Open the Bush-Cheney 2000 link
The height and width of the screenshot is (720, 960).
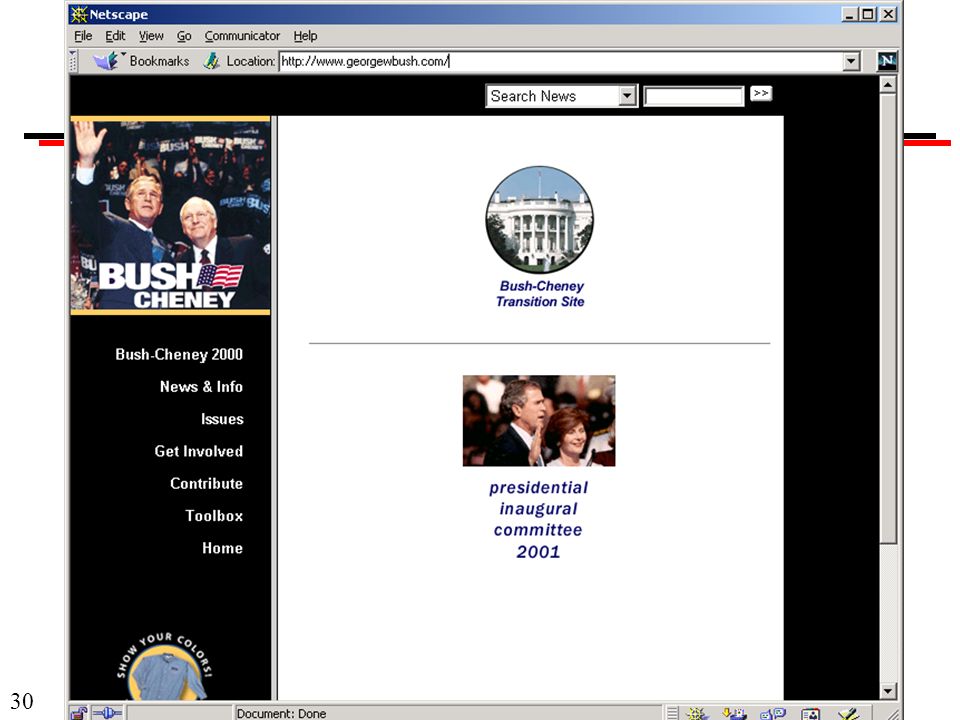[179, 354]
